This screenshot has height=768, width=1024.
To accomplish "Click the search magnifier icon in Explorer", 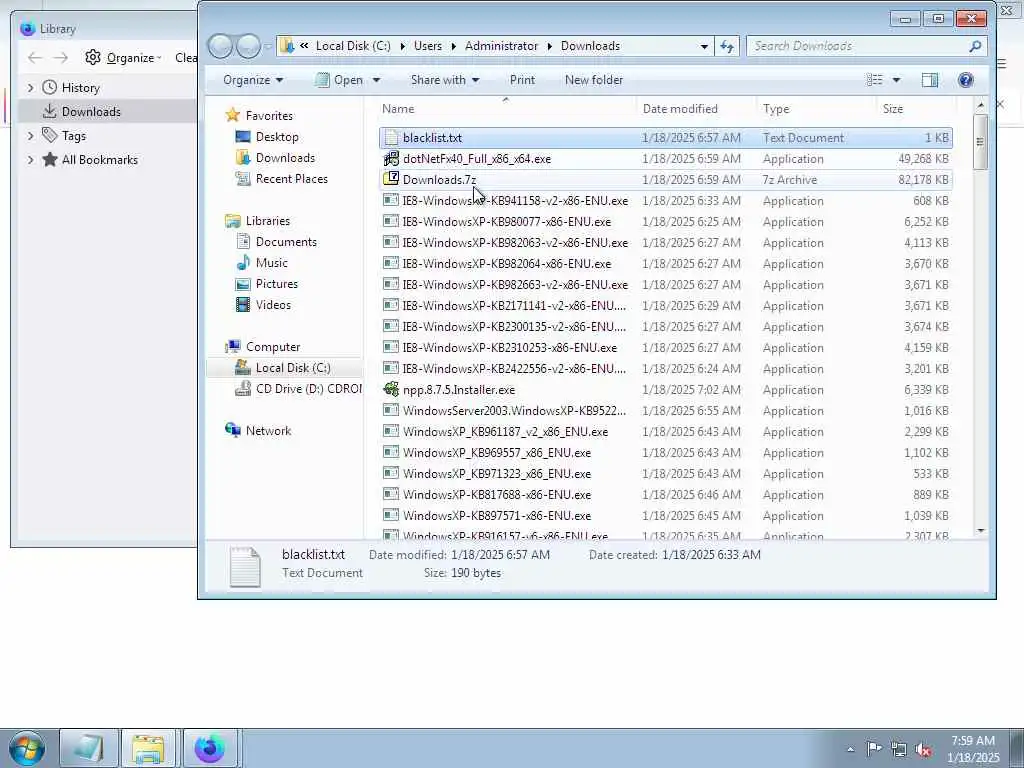I will click(975, 46).
